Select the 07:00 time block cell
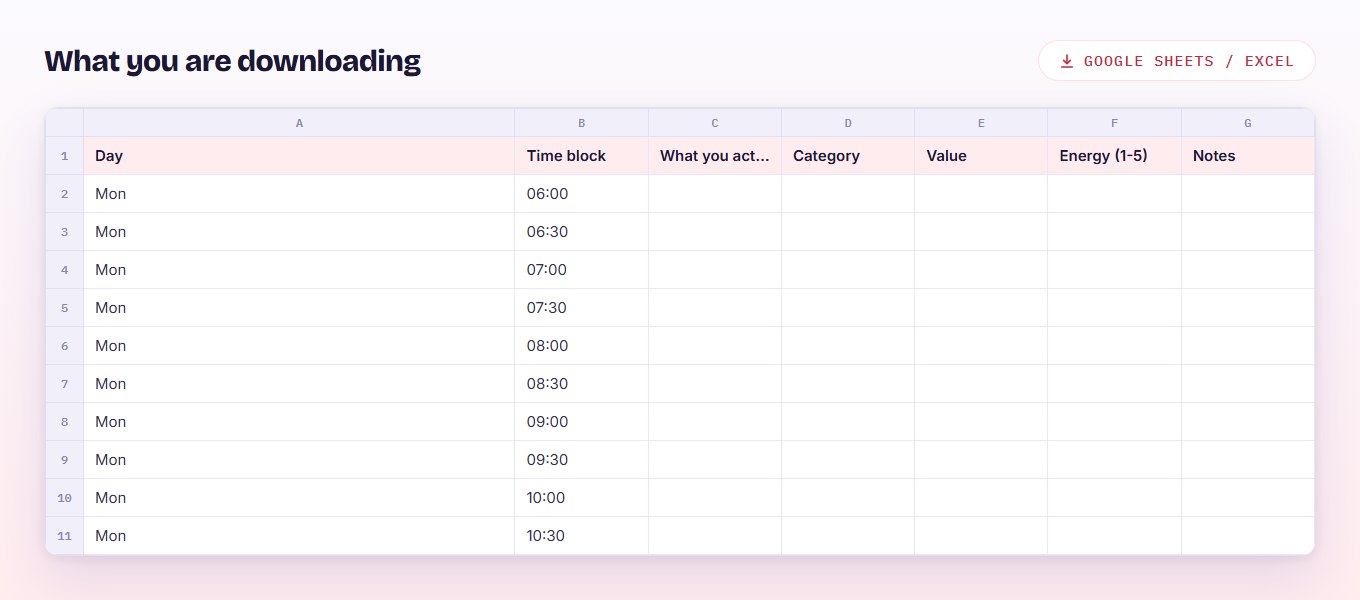The height and width of the screenshot is (600, 1360). point(582,270)
